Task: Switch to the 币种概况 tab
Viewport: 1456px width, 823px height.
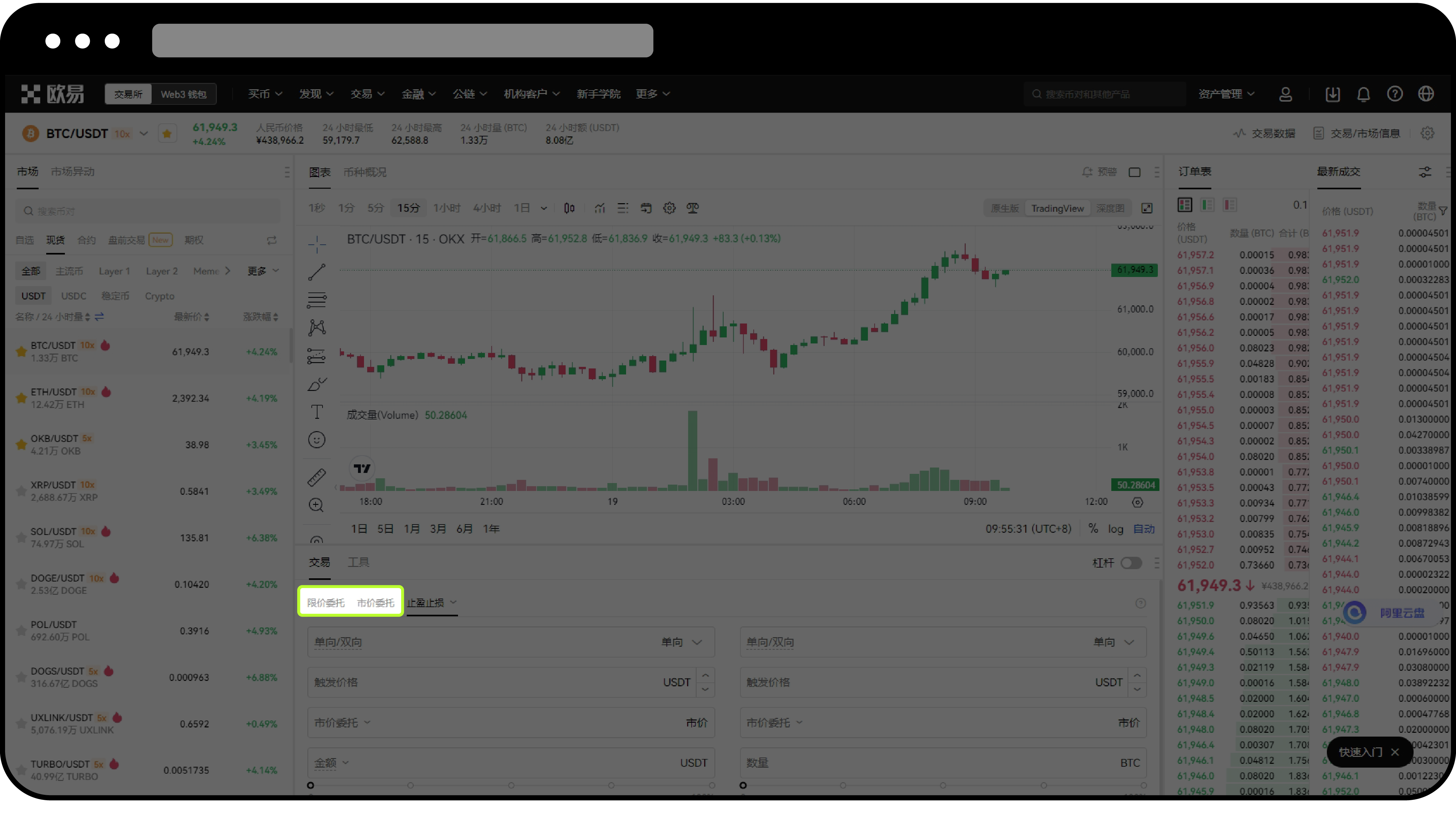Action: coord(365,173)
